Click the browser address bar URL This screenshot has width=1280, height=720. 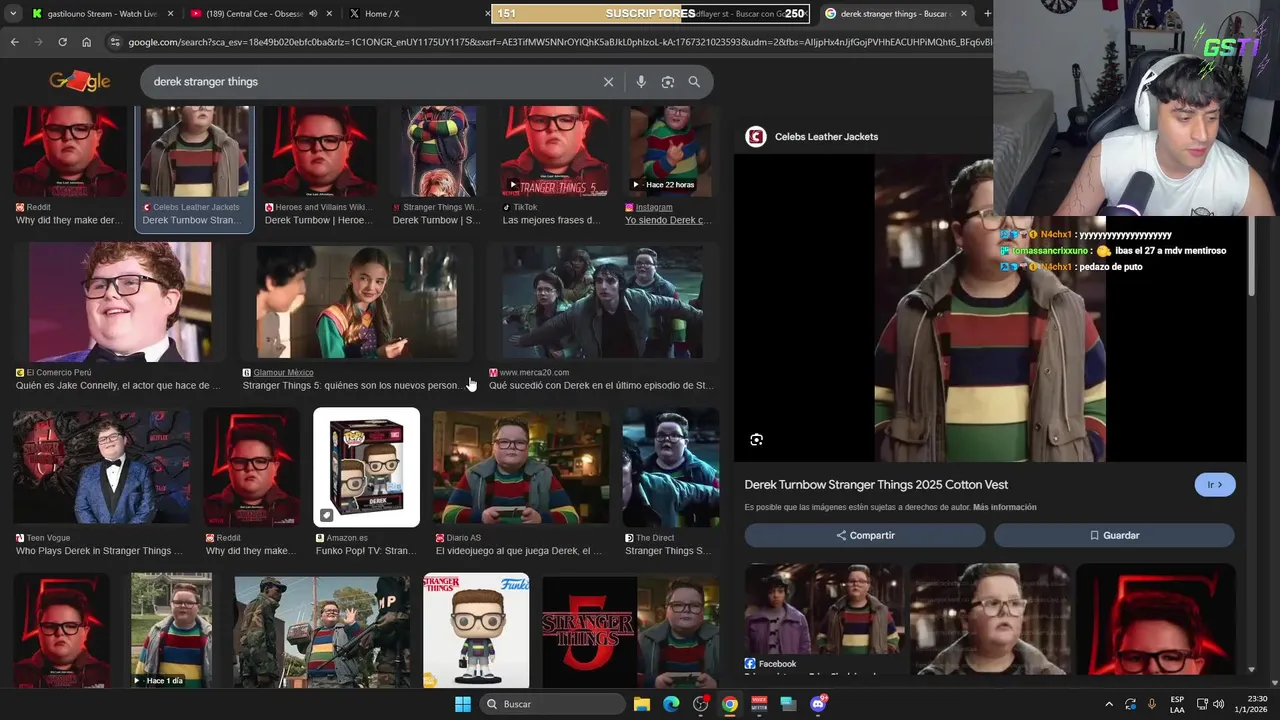point(560,42)
